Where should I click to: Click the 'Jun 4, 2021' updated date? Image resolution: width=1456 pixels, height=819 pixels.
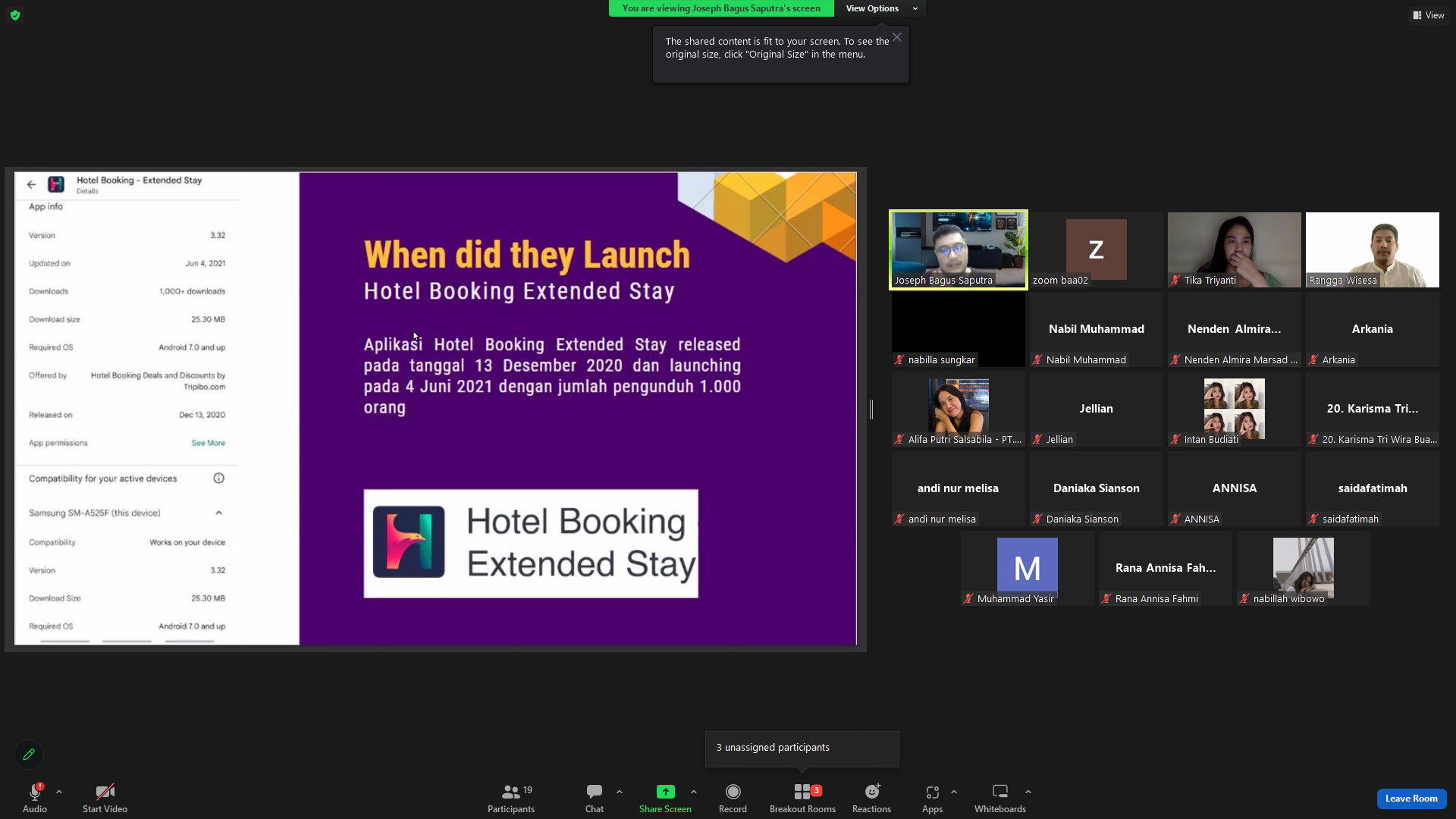point(206,263)
